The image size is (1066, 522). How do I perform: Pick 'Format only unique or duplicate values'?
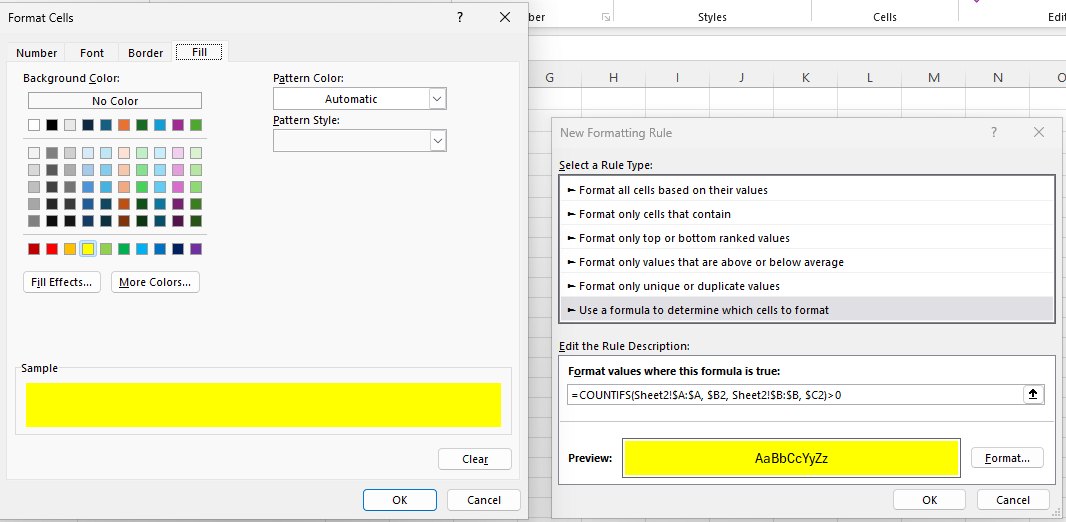(806, 286)
